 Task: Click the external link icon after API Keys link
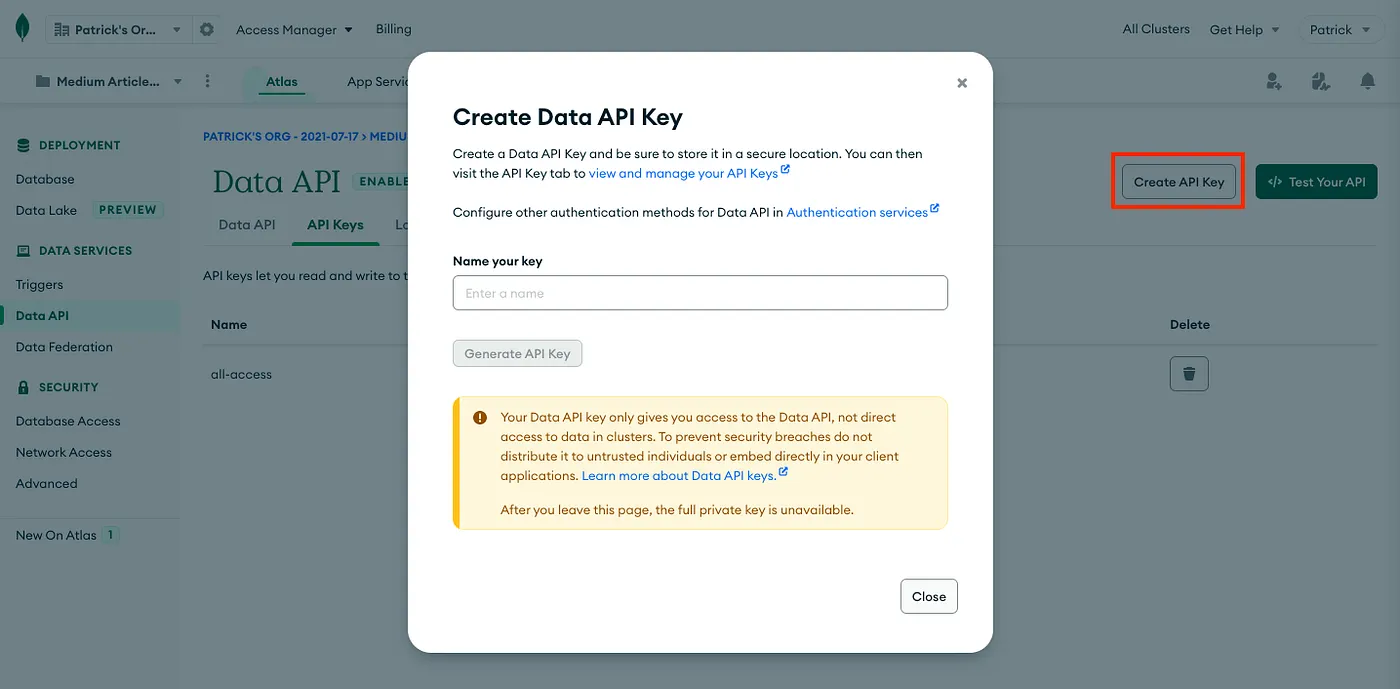coord(786,170)
